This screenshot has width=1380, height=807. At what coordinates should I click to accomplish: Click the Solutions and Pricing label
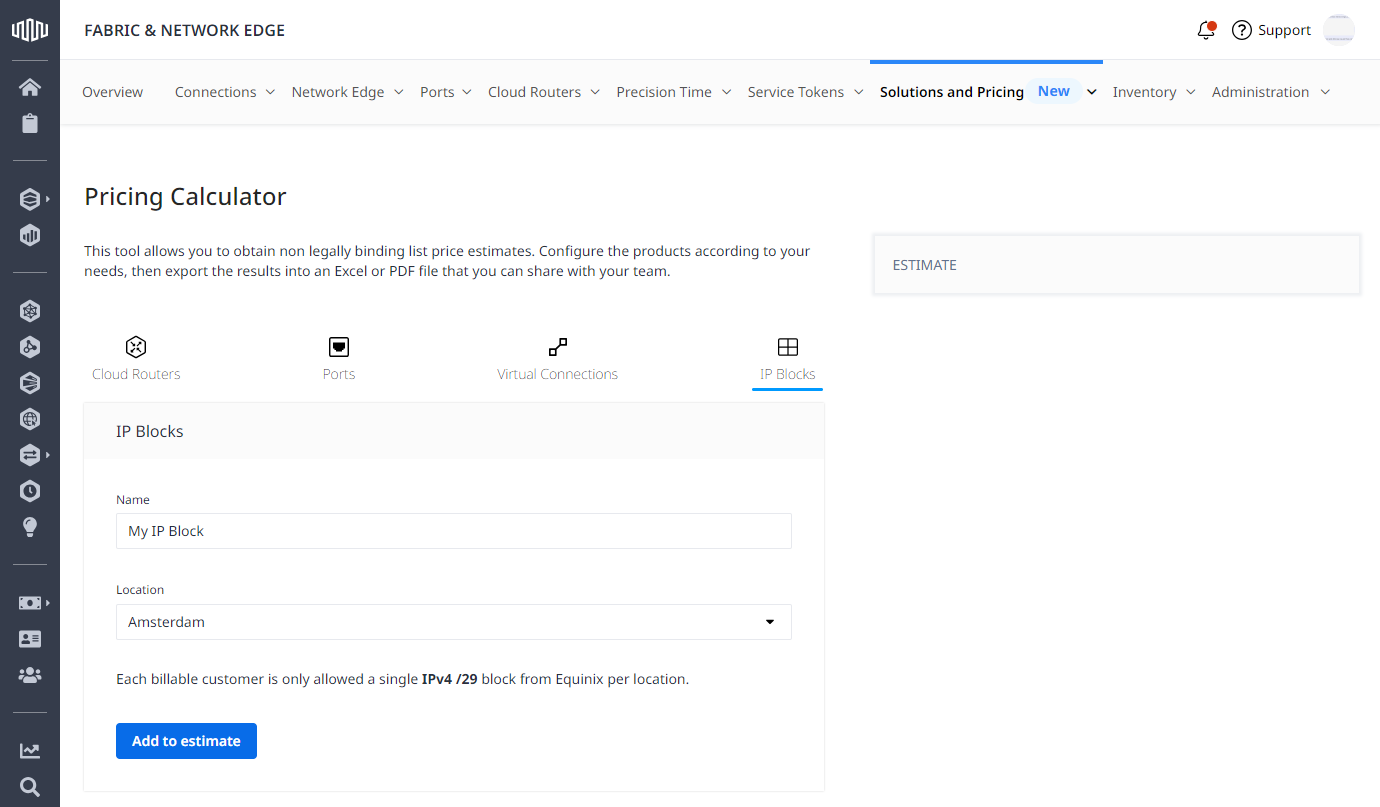952,92
